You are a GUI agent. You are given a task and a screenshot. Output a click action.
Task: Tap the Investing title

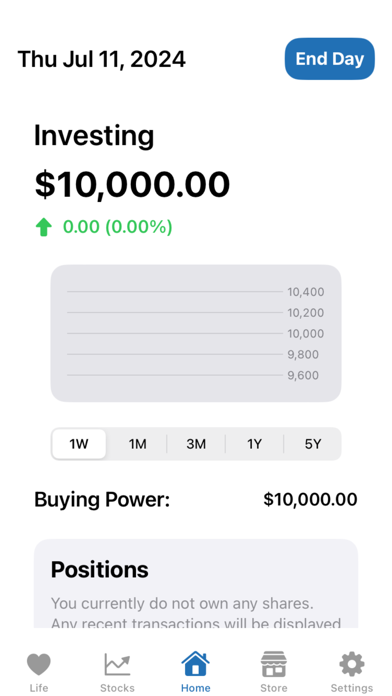coord(94,135)
